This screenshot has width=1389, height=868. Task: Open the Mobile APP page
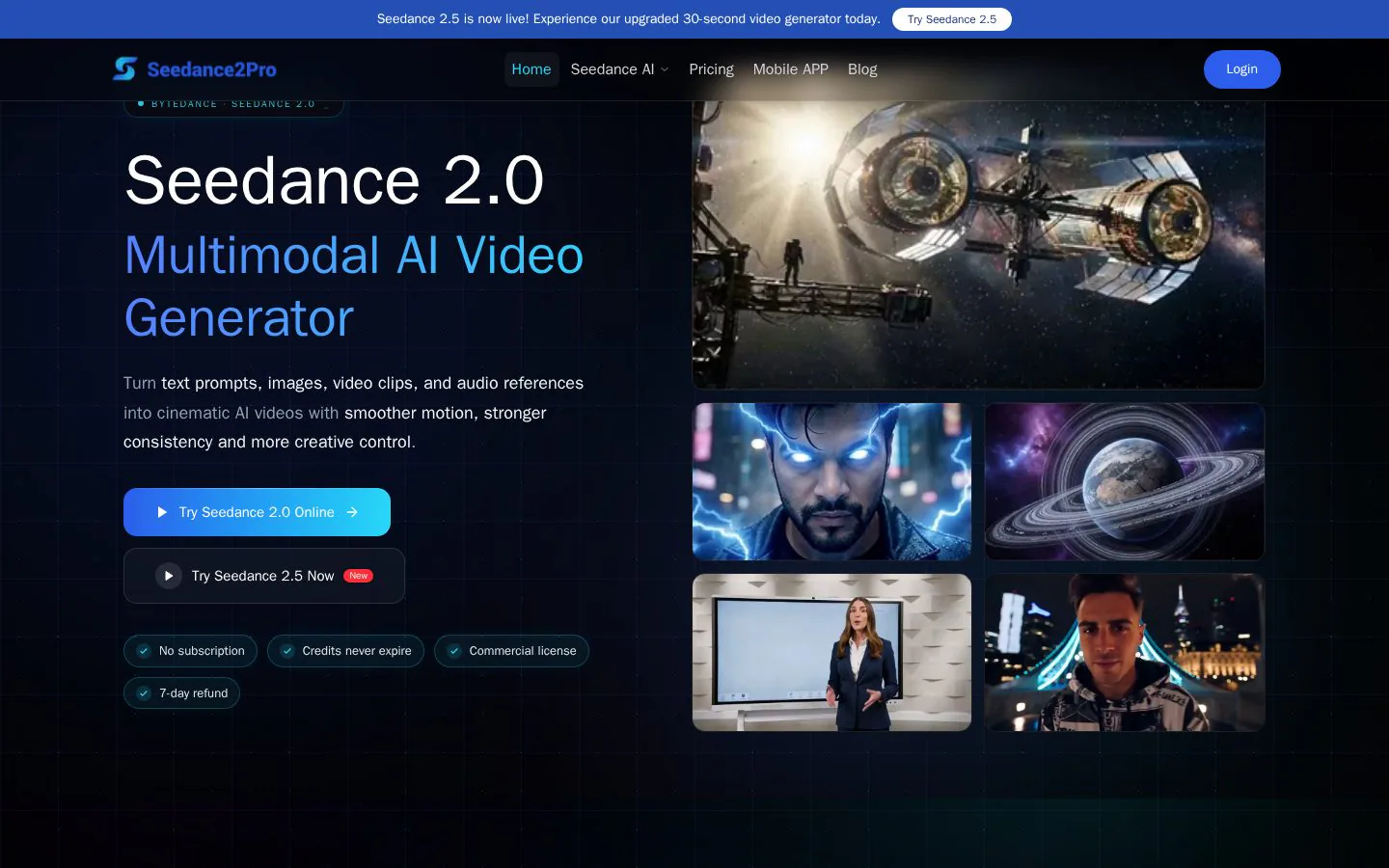click(791, 69)
